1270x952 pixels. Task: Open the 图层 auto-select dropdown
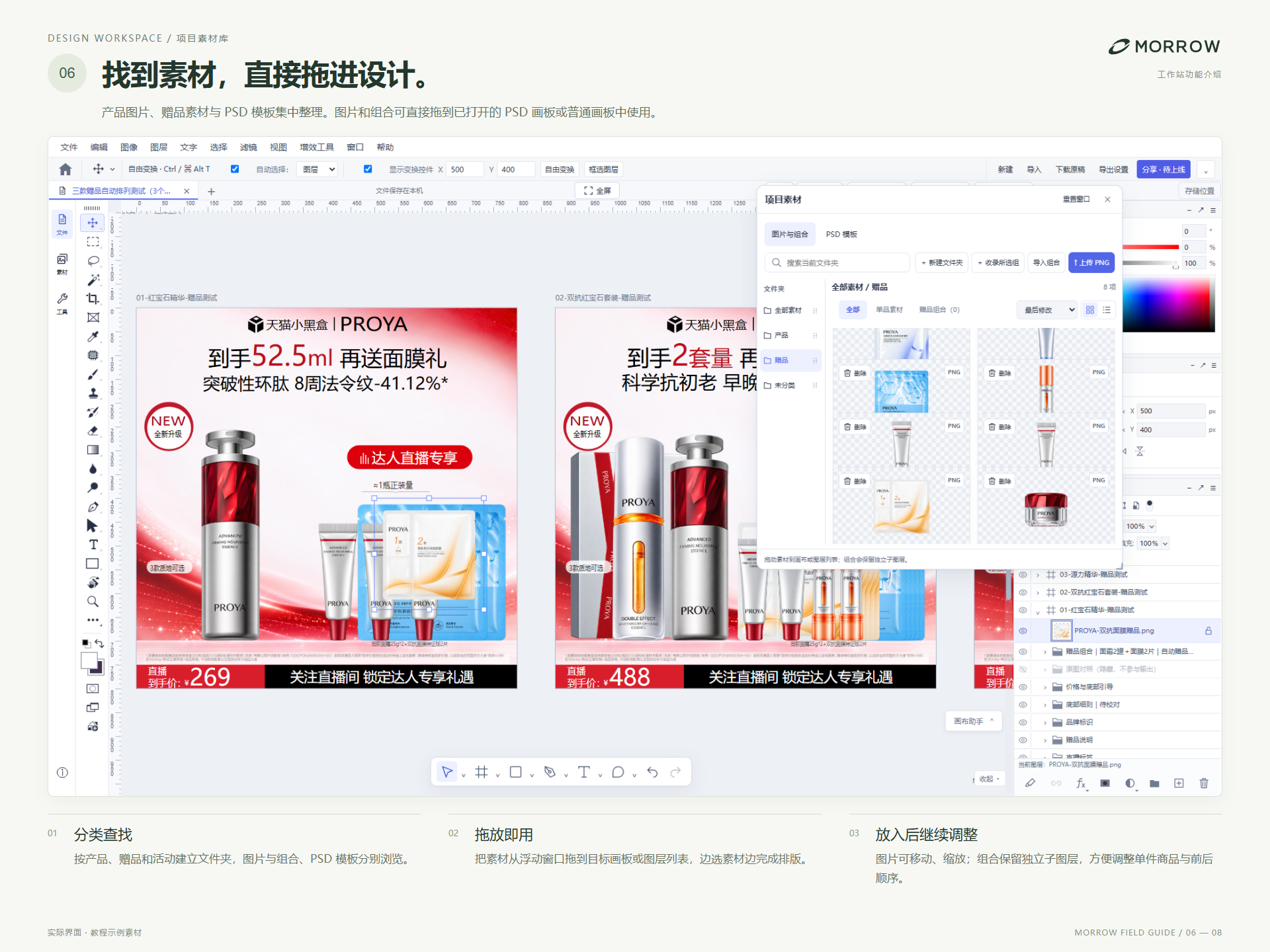click(x=318, y=169)
